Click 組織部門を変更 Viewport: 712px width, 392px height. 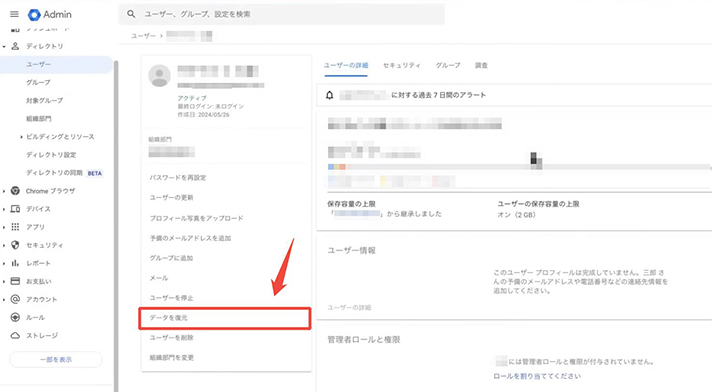coord(172,357)
